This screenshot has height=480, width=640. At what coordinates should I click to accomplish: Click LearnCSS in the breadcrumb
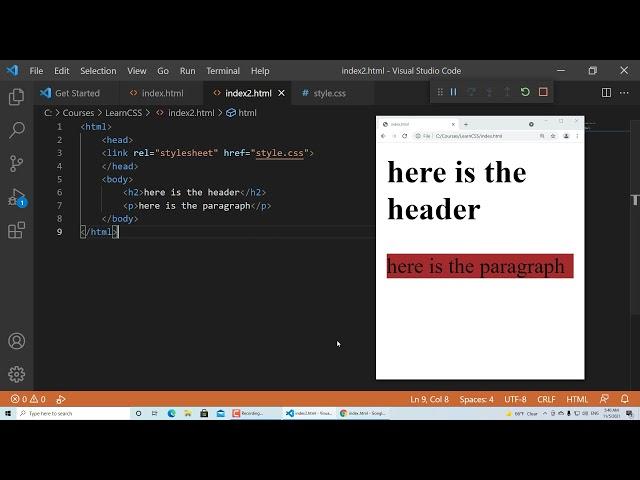coord(124,113)
